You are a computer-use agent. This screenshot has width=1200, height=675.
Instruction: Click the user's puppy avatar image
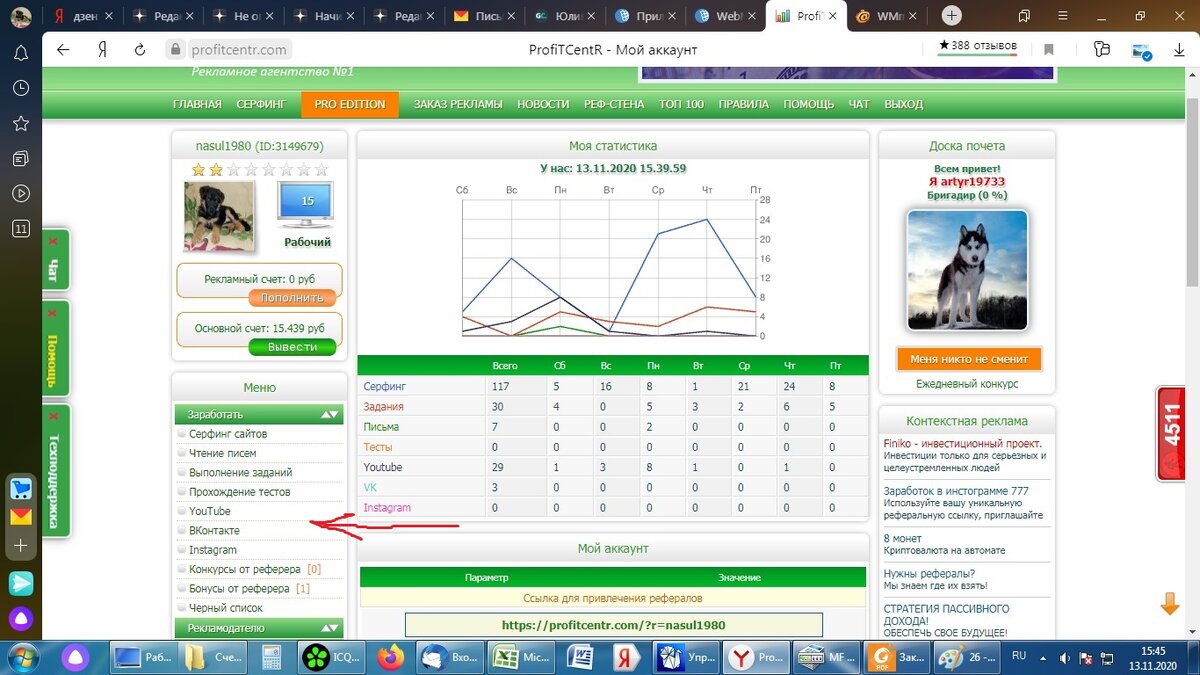coord(219,216)
